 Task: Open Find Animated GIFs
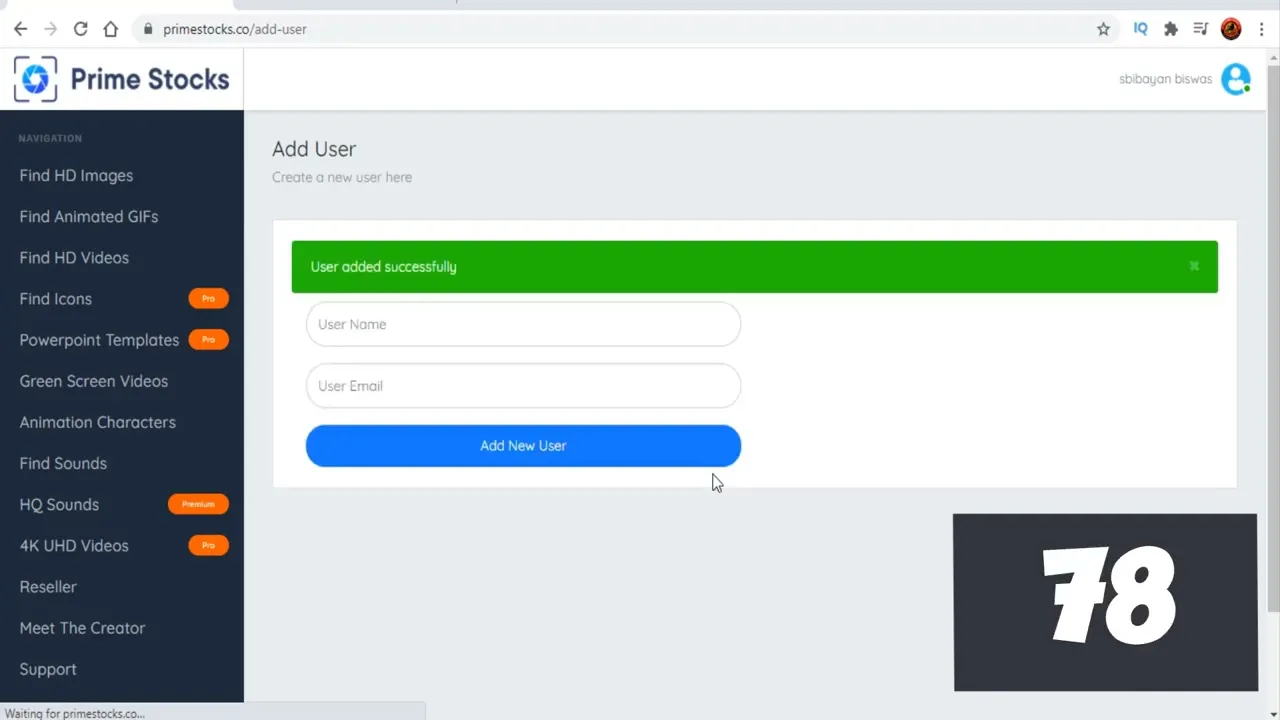[x=89, y=216]
